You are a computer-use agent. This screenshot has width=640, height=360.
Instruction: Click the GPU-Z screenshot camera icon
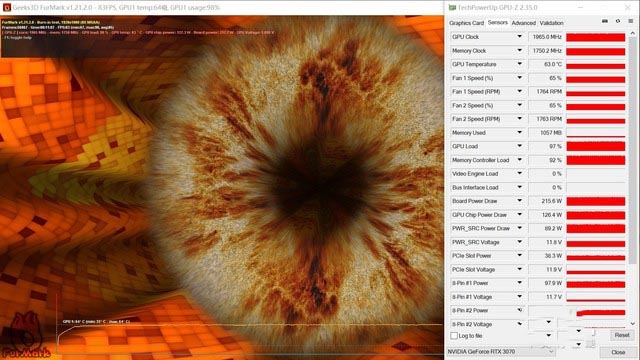pyautogui.click(x=605, y=21)
